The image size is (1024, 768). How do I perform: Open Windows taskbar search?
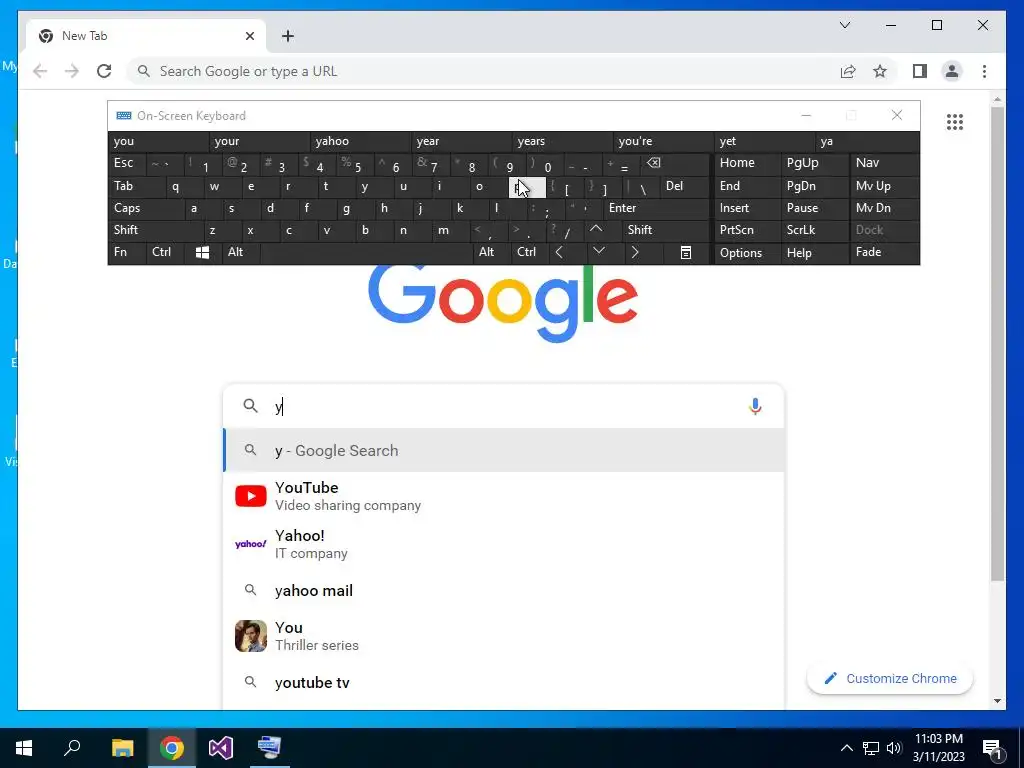[x=72, y=748]
